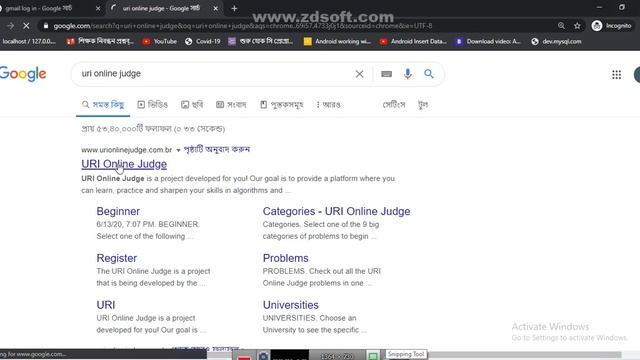Image resolution: width=640 pixels, height=360 pixels.
Task: Click the Snipping Tool taskbar label
Action: point(406,354)
